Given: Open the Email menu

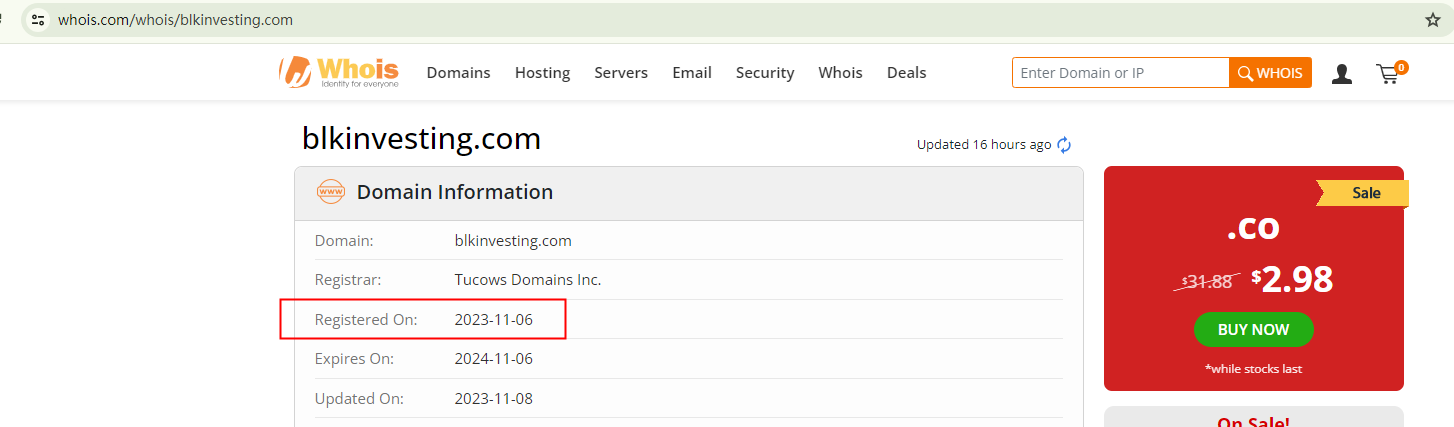Looking at the screenshot, I should 692,73.
